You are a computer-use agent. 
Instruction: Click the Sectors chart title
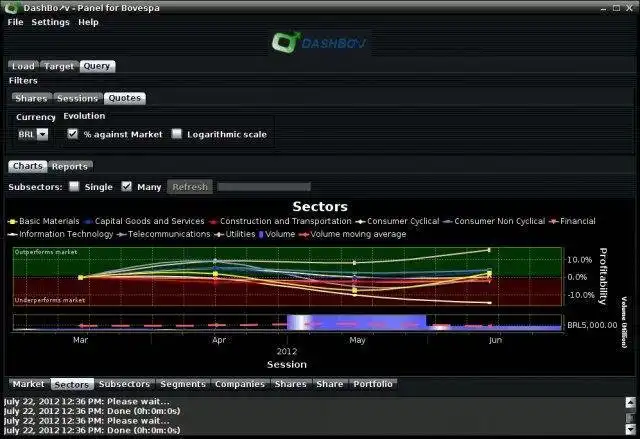320,206
